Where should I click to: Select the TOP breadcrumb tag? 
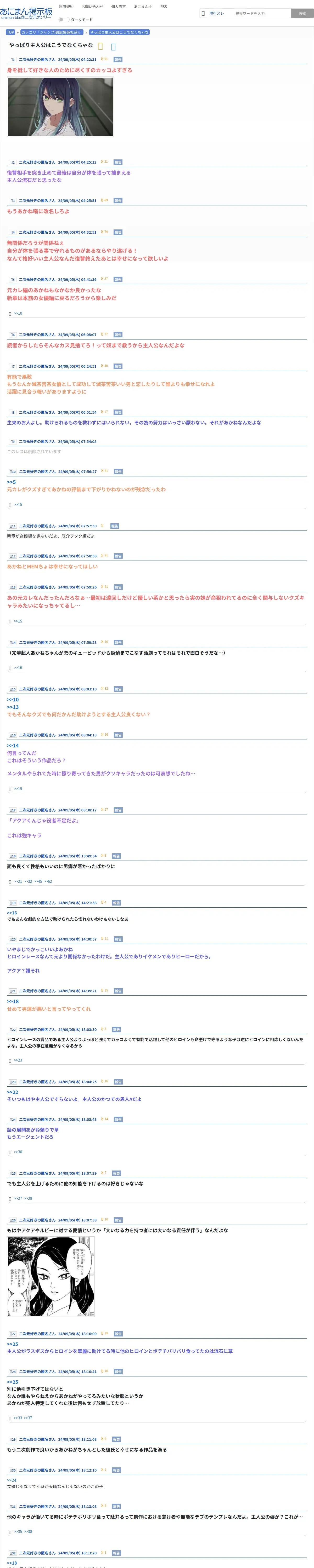tap(10, 32)
